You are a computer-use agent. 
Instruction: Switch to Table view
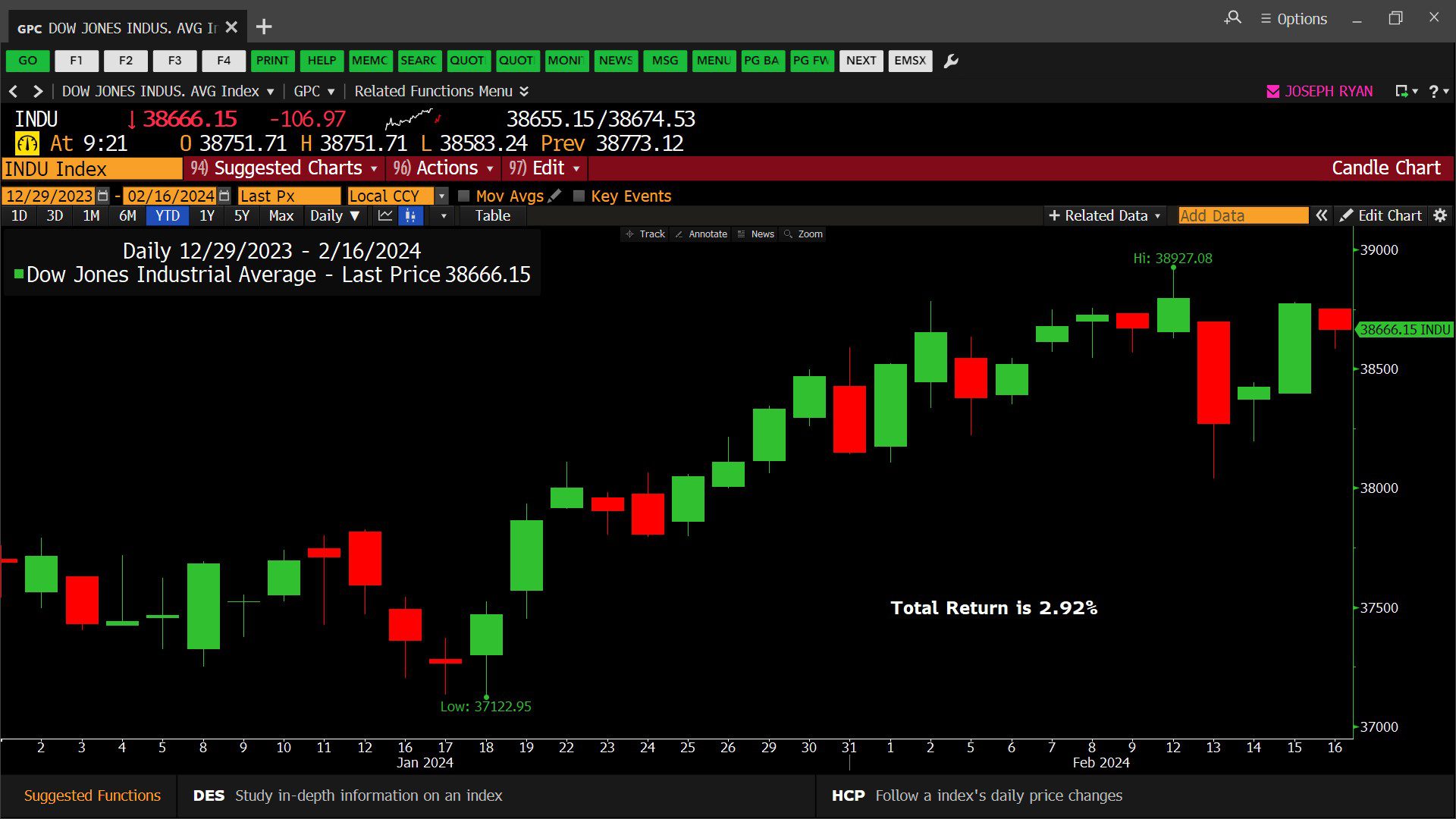tap(493, 215)
